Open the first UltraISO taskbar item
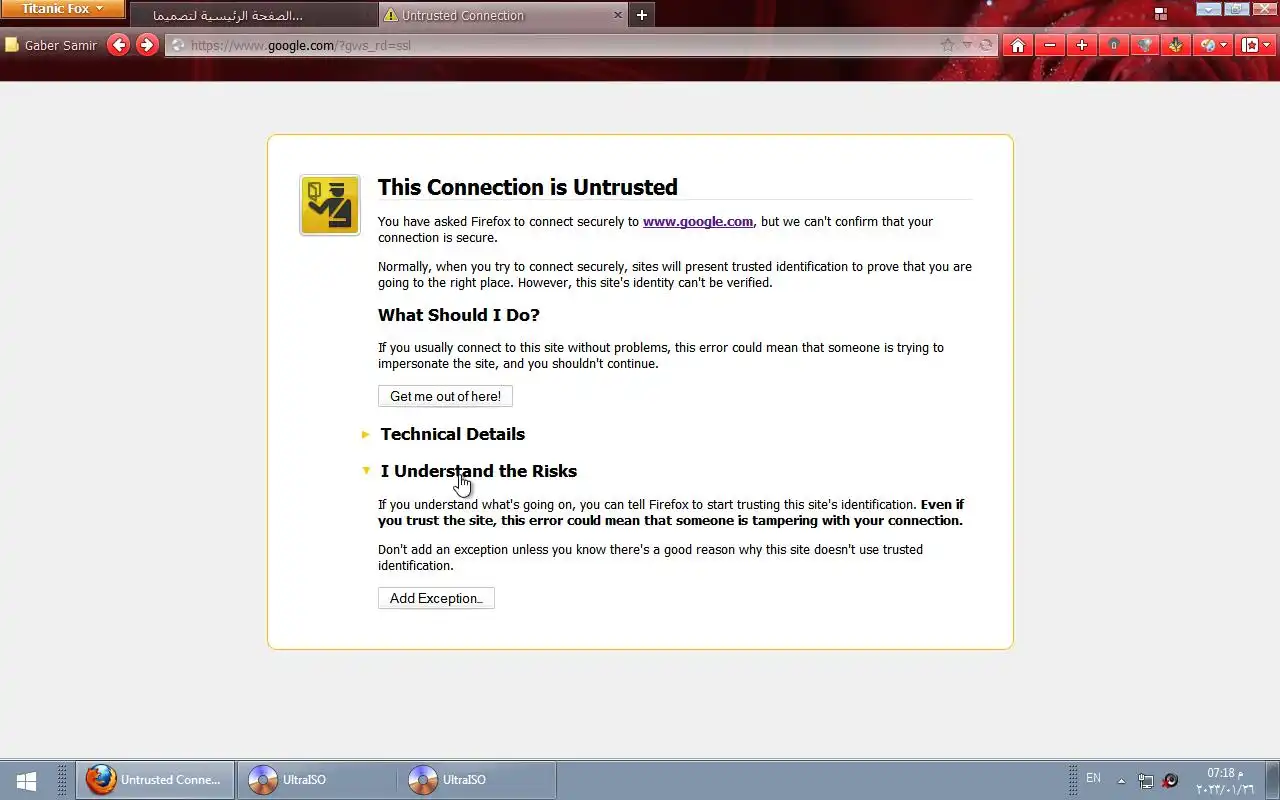This screenshot has width=1280, height=800. 315,780
